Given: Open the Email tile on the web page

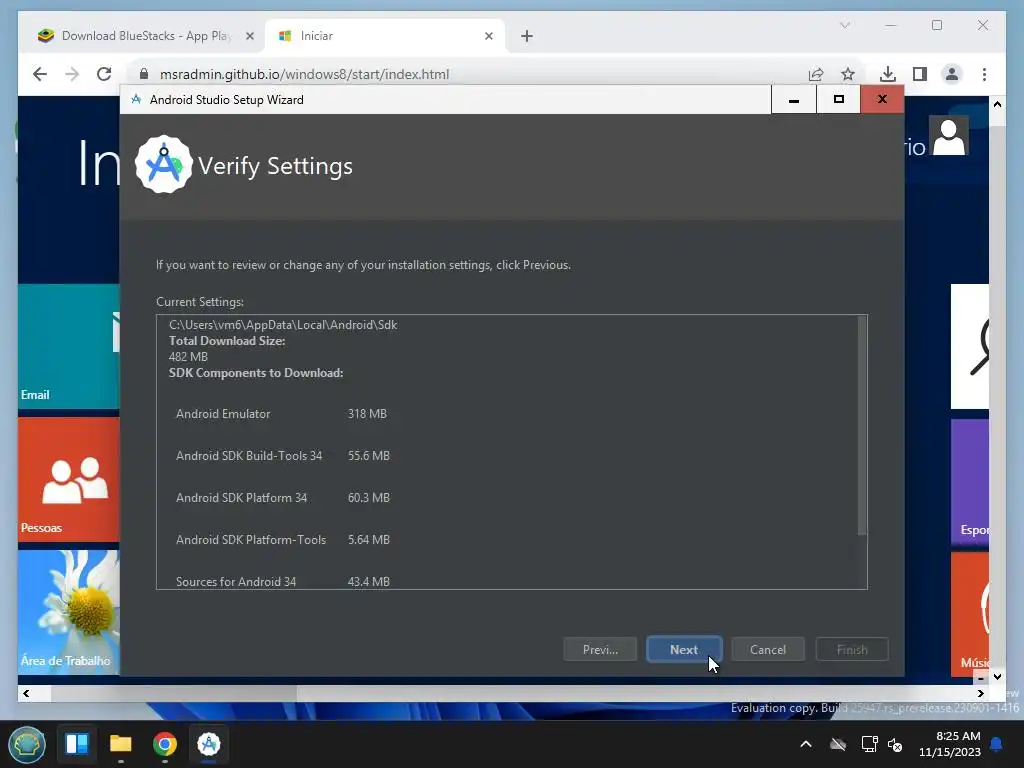Looking at the screenshot, I should point(69,345).
